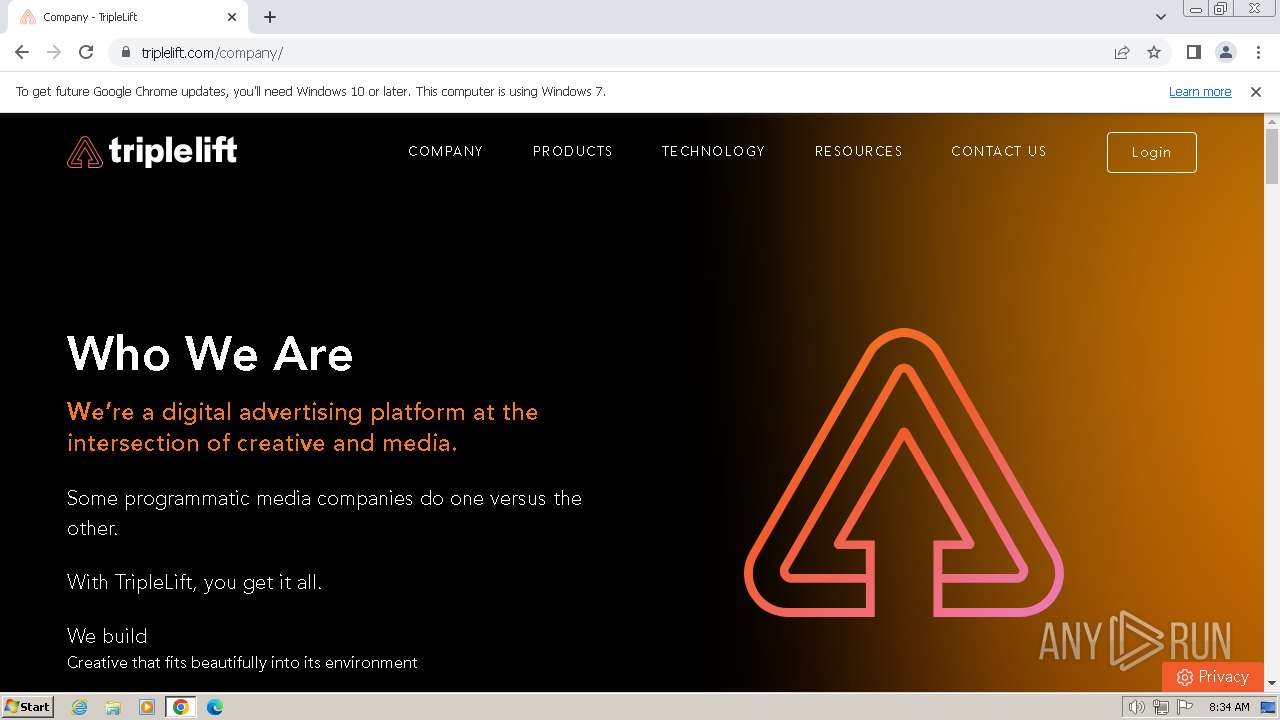Screen dimensions: 1280x720
Task: Expand the tab search dropdown arrow
Action: 1161,17
